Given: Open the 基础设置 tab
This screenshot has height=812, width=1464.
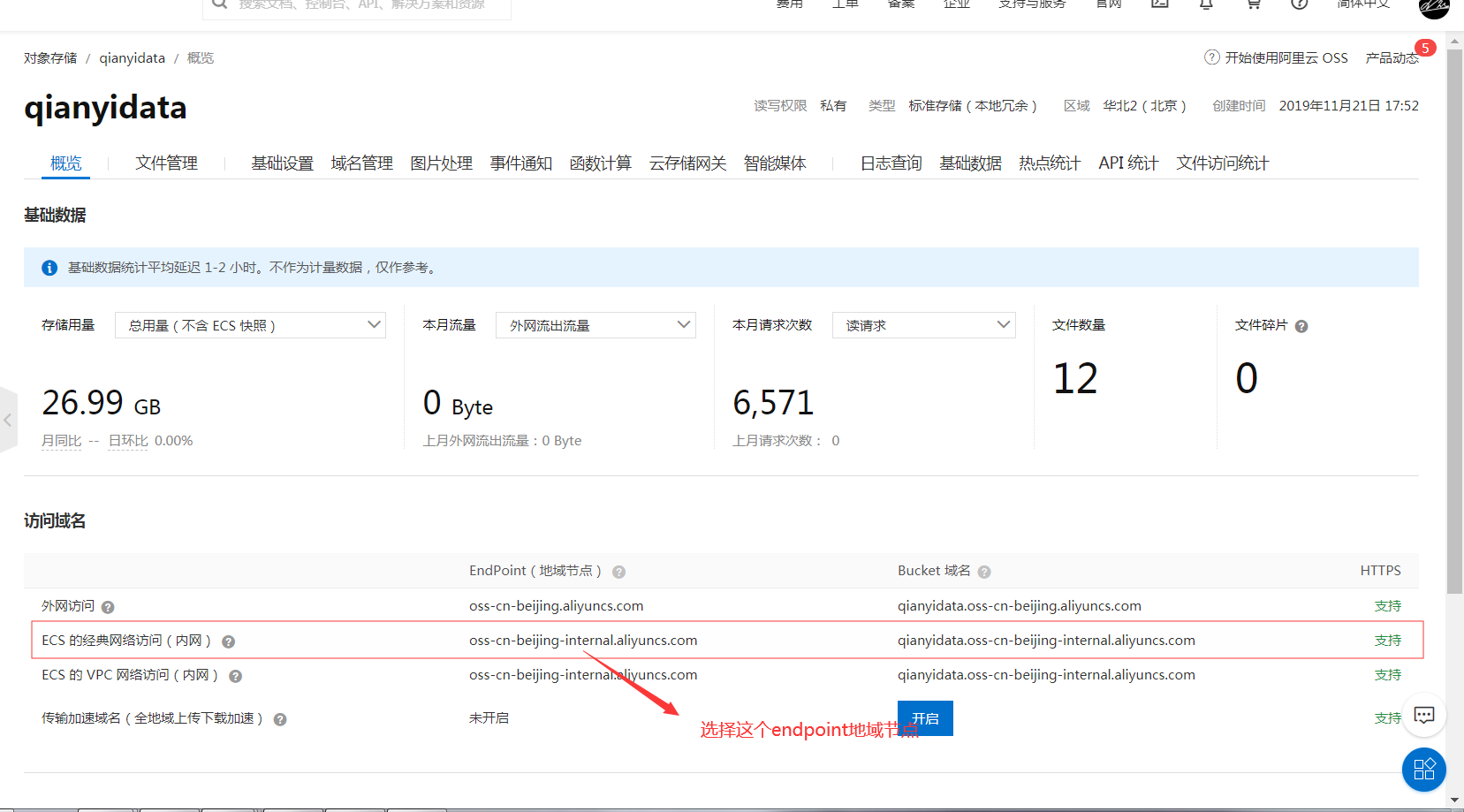Looking at the screenshot, I should tap(282, 163).
